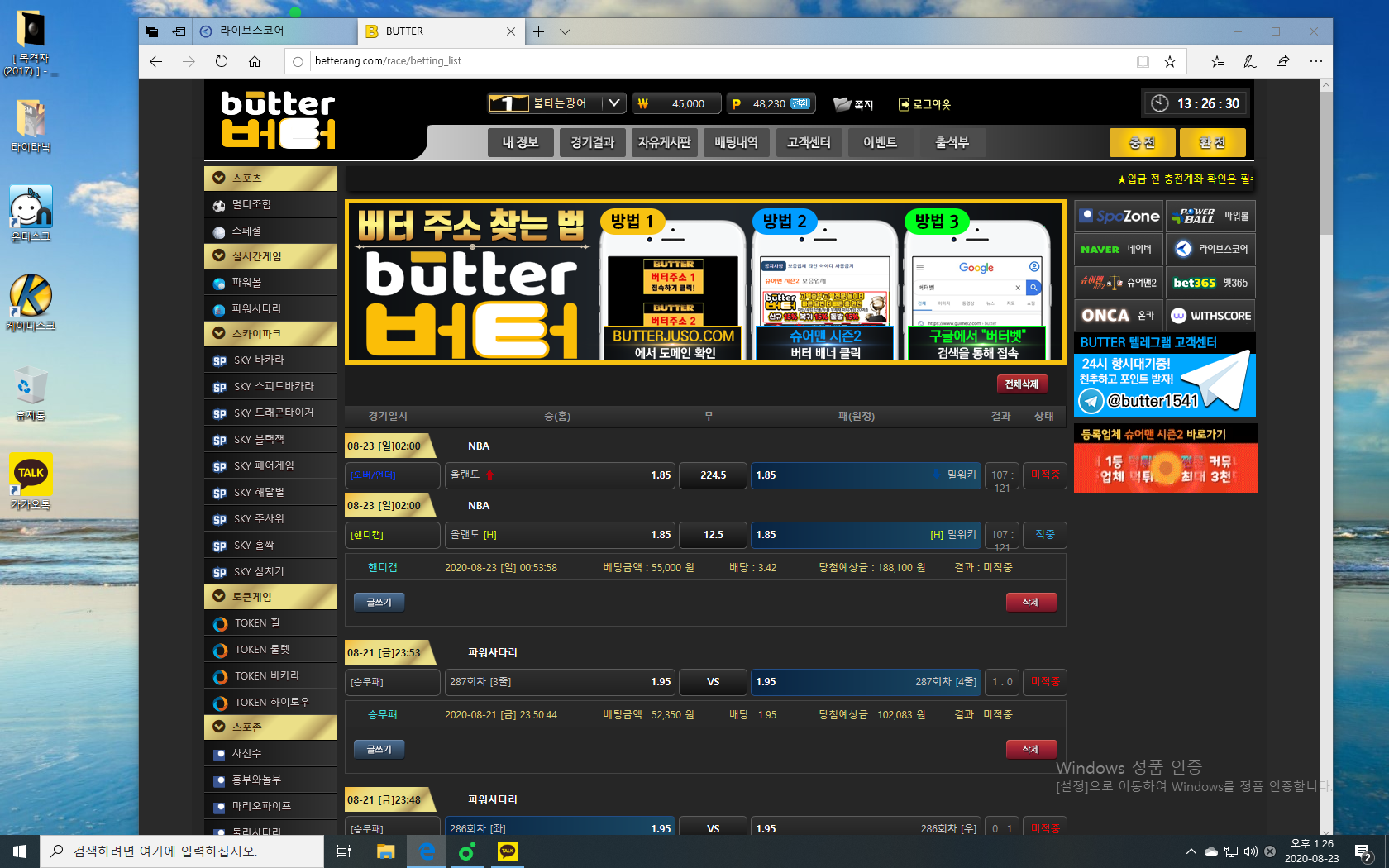Open the Telegram @butter1541 banner
The image size is (1389, 868).
[1164, 384]
